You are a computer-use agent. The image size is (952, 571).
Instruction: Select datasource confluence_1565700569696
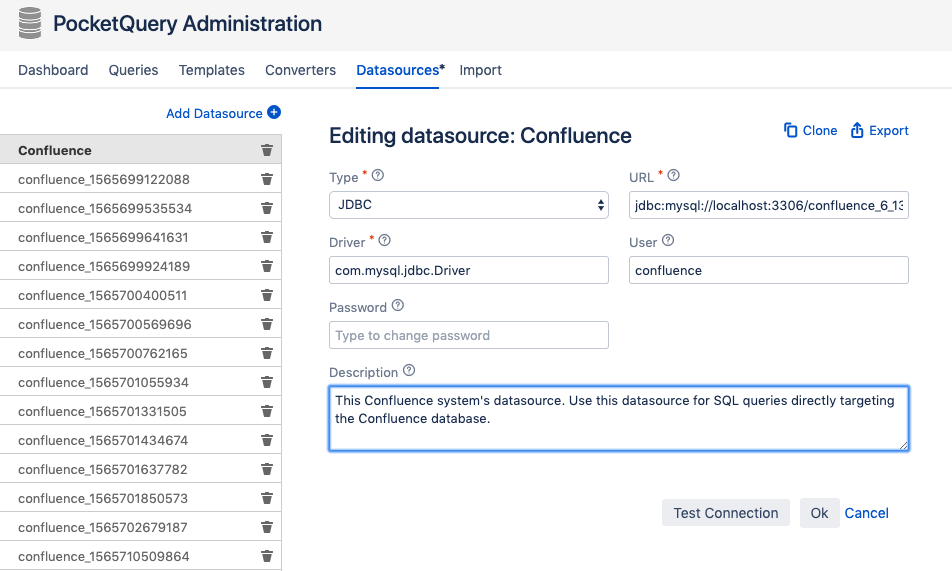[140, 324]
